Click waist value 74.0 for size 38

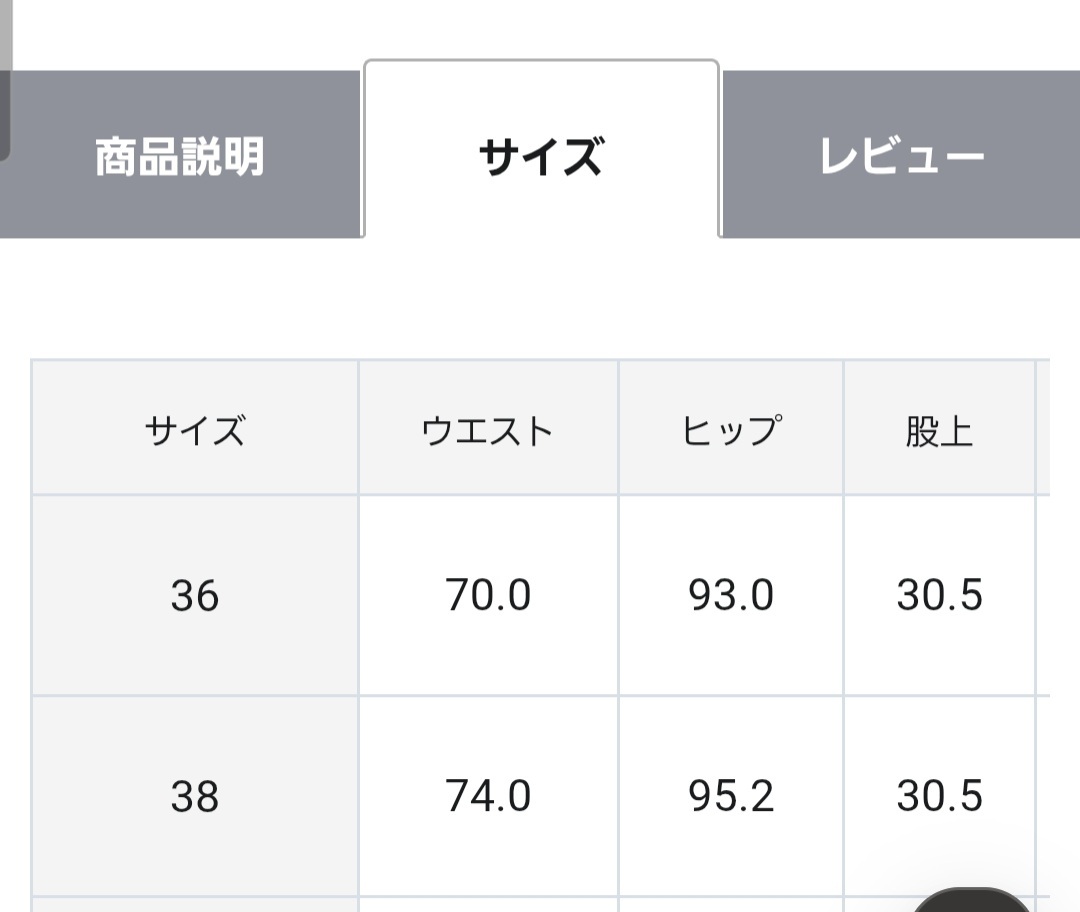pyautogui.click(x=488, y=797)
